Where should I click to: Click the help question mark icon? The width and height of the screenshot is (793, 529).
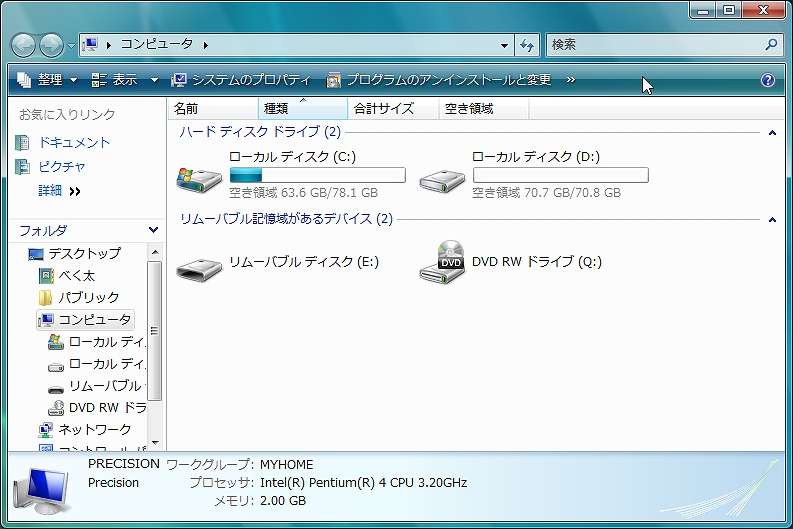pos(768,80)
